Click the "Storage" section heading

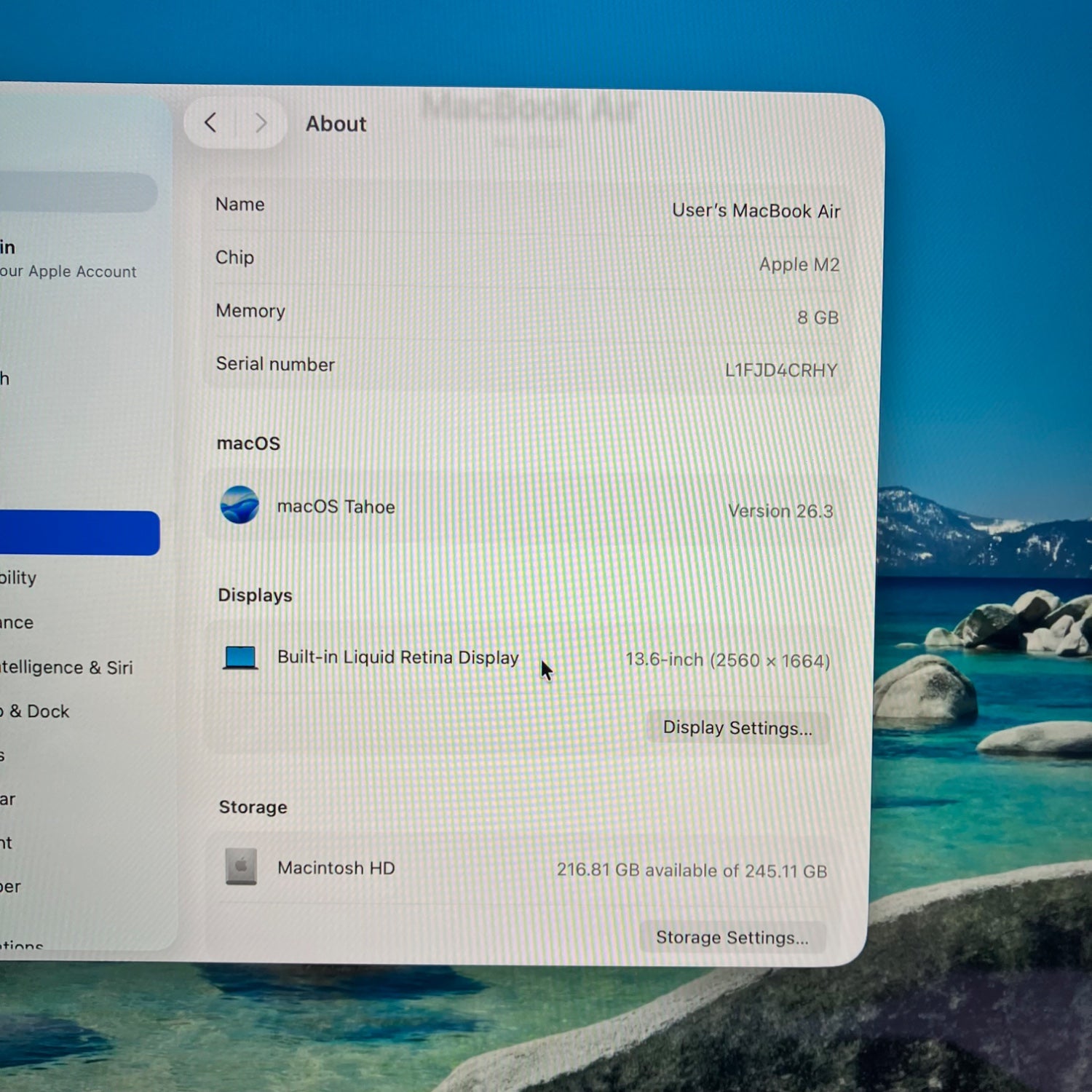[x=253, y=807]
